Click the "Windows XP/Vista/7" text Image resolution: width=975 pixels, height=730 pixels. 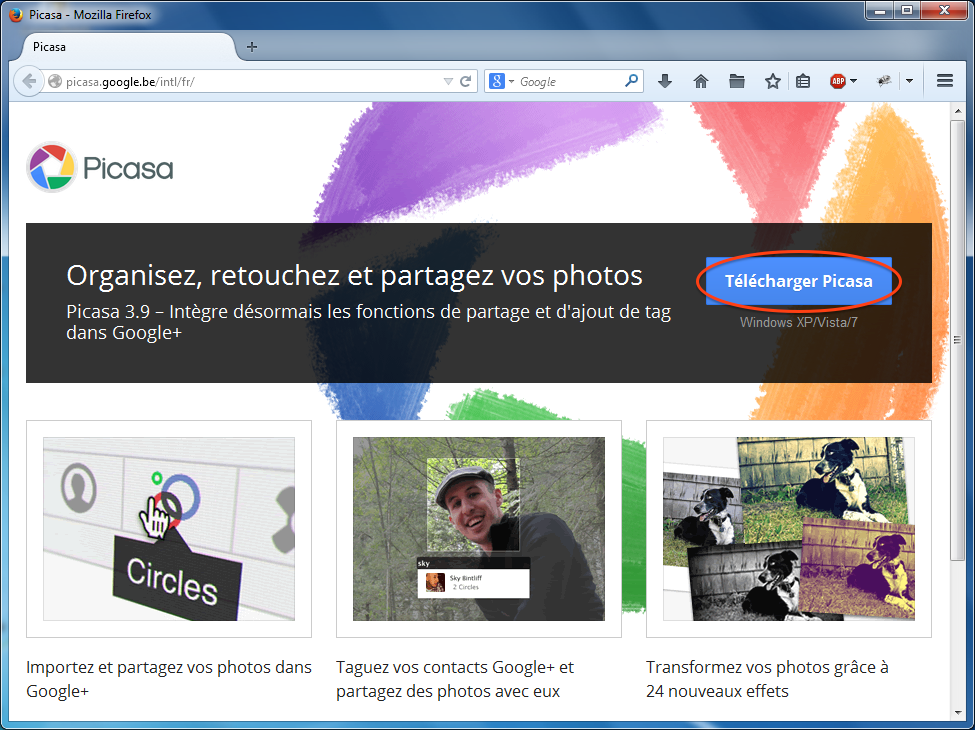pos(798,322)
